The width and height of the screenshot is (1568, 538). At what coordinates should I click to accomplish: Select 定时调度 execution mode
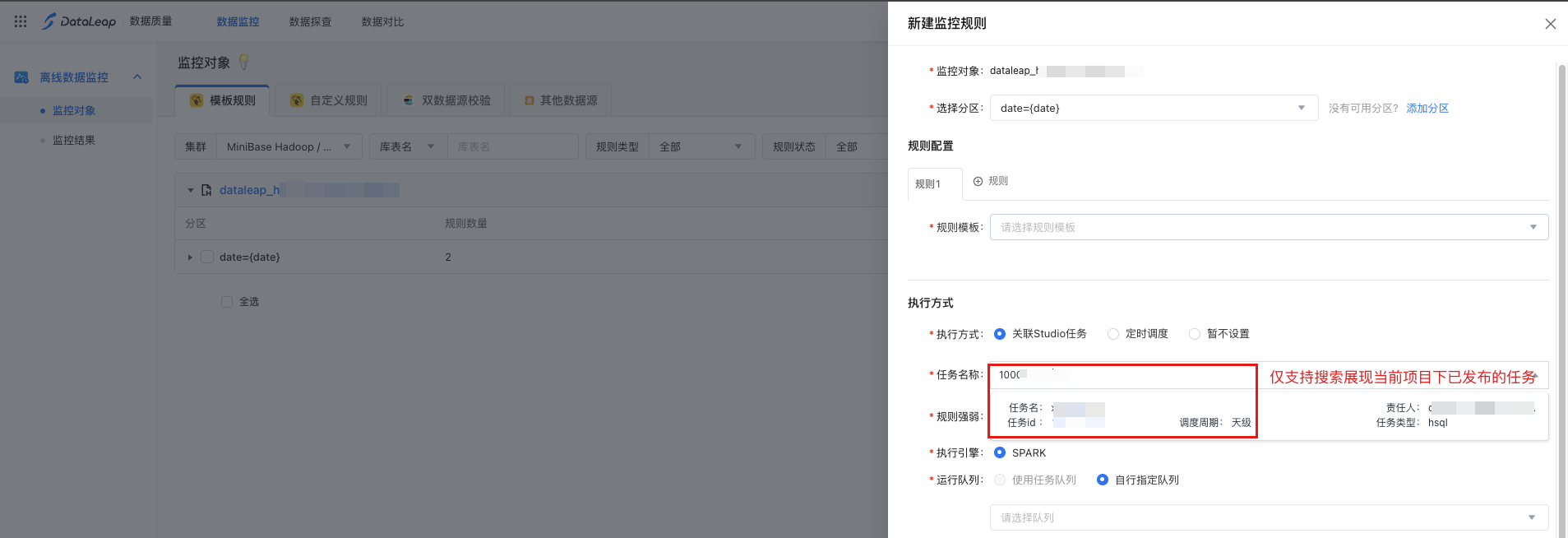tap(1113, 334)
